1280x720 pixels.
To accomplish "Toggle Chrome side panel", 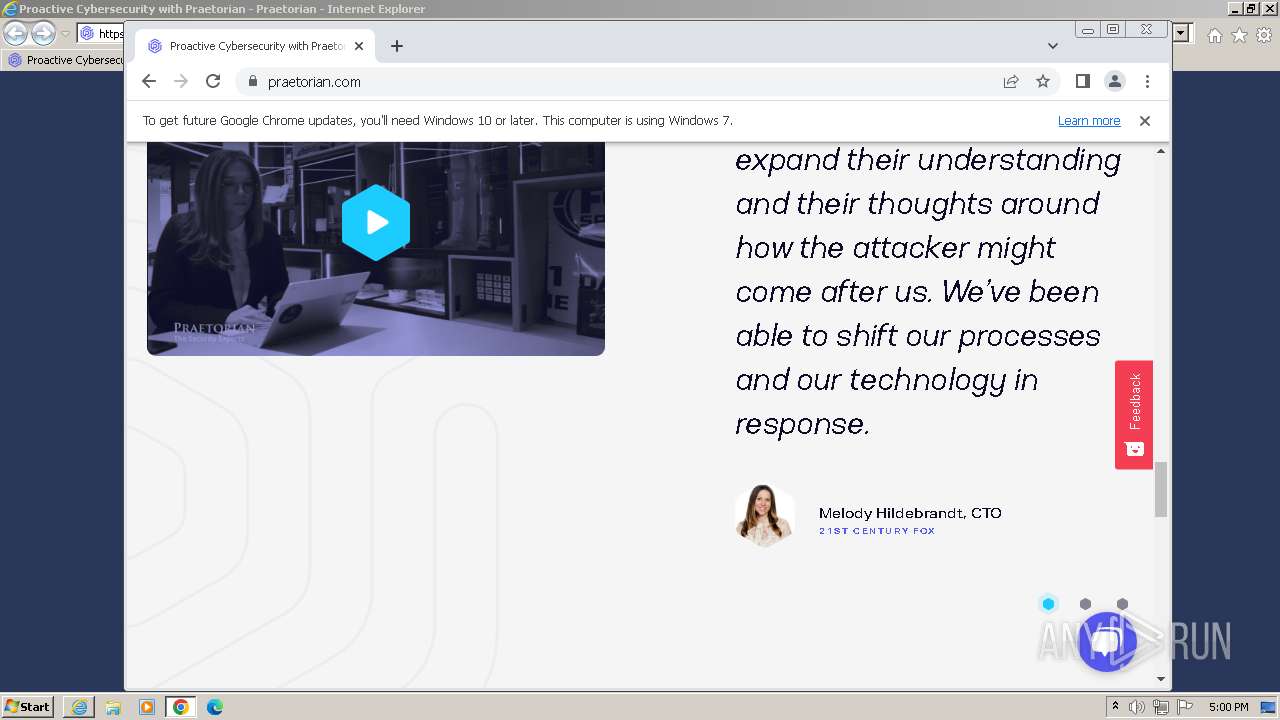I will [1082, 81].
